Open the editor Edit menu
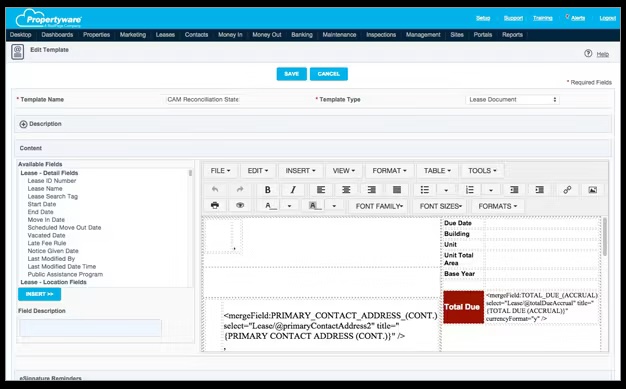 point(258,171)
